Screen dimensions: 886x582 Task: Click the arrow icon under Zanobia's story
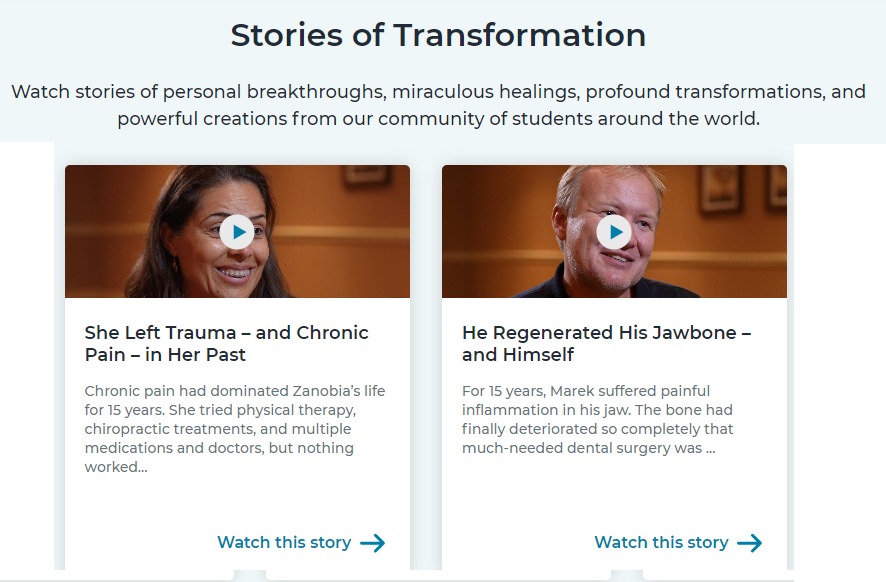pyautogui.click(x=373, y=543)
